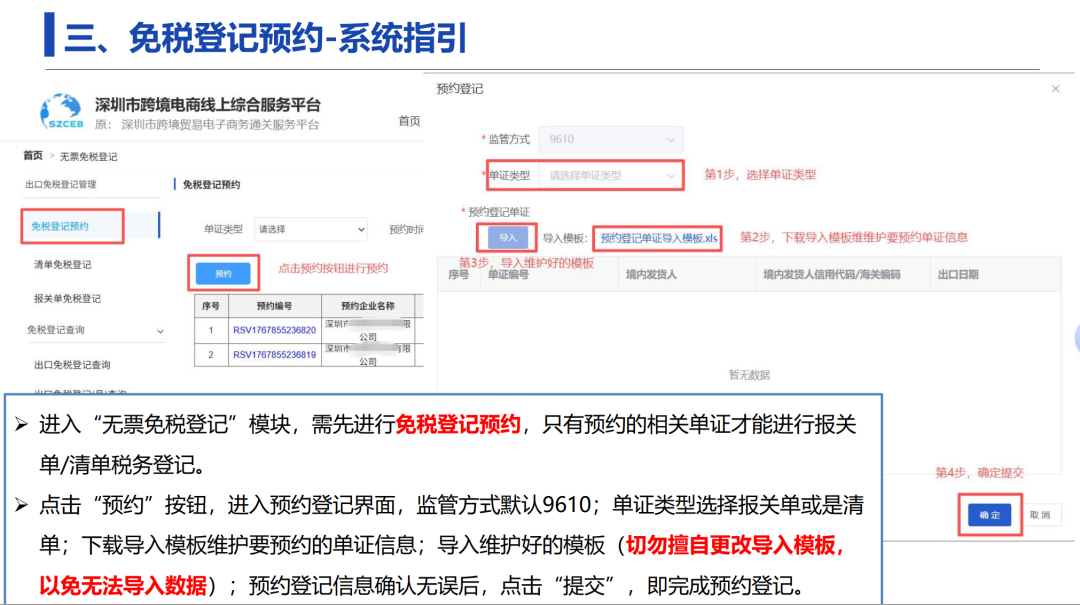Close the 预约登记 dialog with the X
1080x605 pixels.
click(x=1055, y=88)
